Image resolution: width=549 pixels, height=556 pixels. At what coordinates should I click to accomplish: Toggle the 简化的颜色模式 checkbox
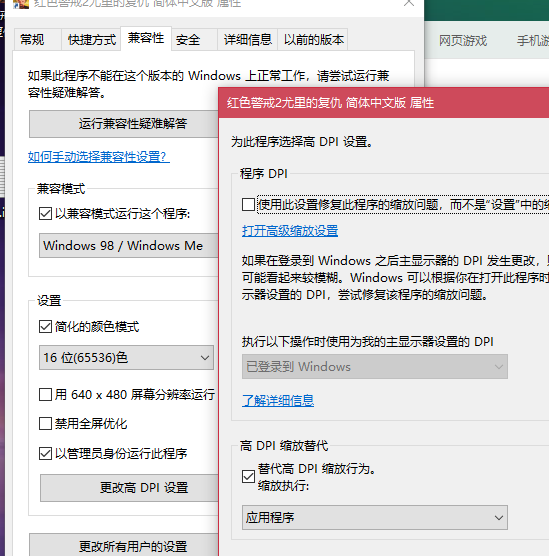(x=45, y=327)
